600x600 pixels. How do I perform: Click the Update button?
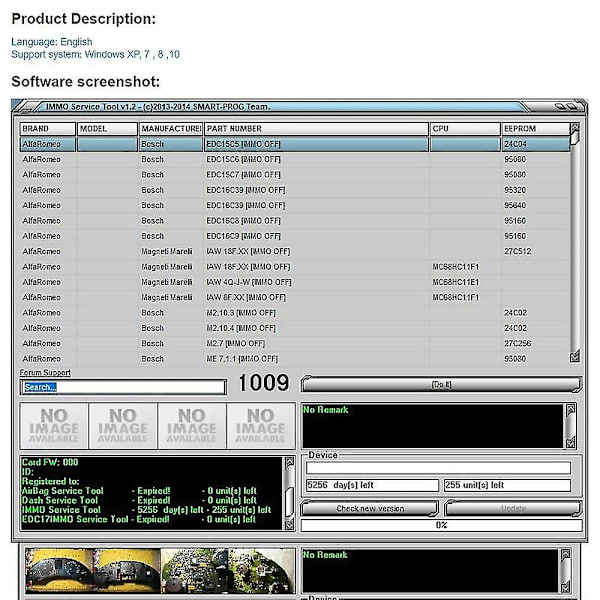[x=513, y=509]
